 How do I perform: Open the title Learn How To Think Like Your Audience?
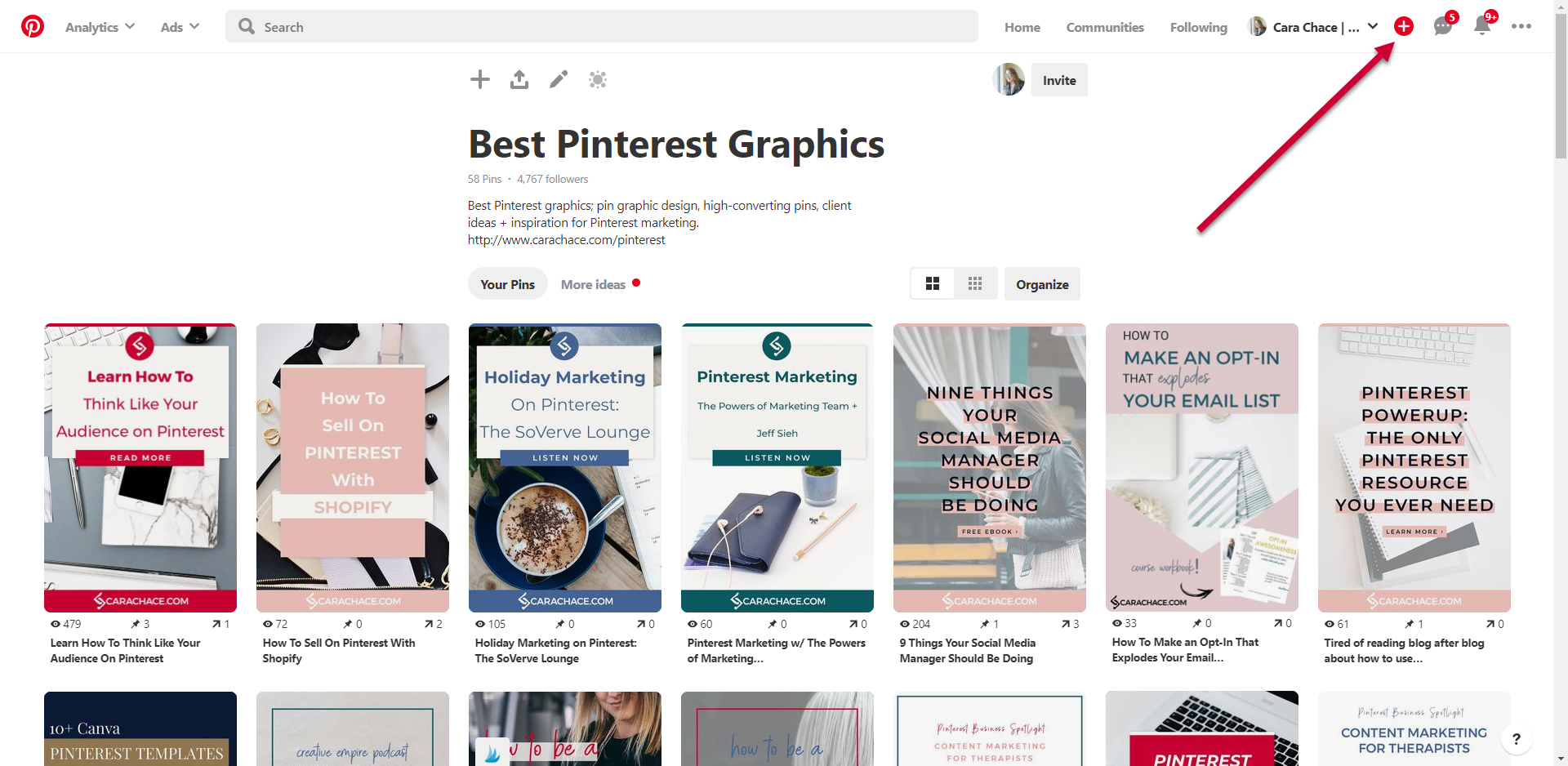125,651
